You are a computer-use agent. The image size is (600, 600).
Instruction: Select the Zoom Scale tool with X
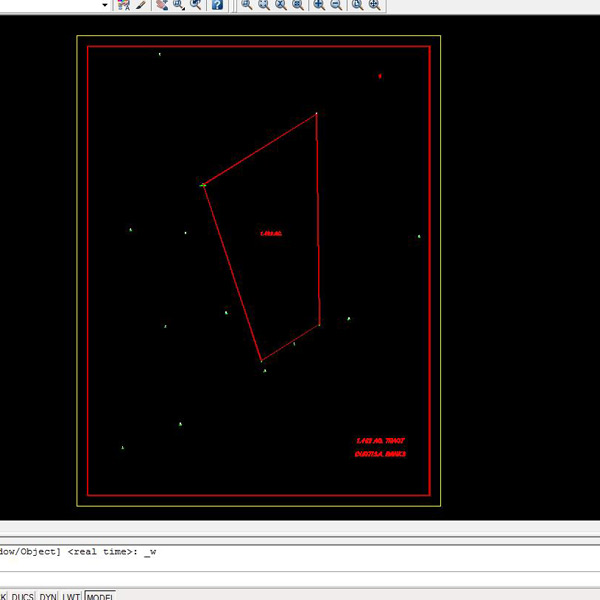(281, 5)
